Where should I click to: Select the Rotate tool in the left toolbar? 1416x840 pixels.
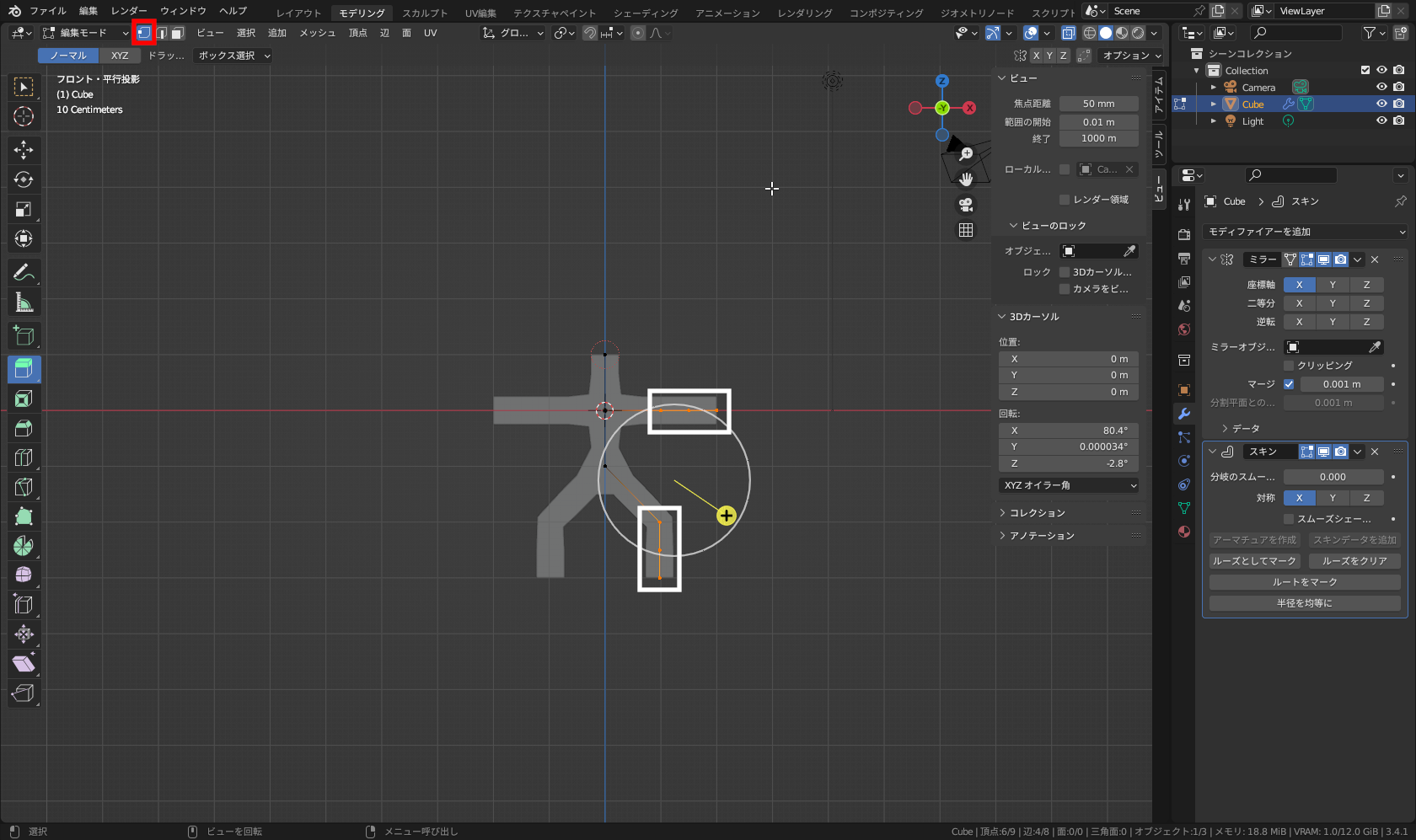(x=24, y=179)
